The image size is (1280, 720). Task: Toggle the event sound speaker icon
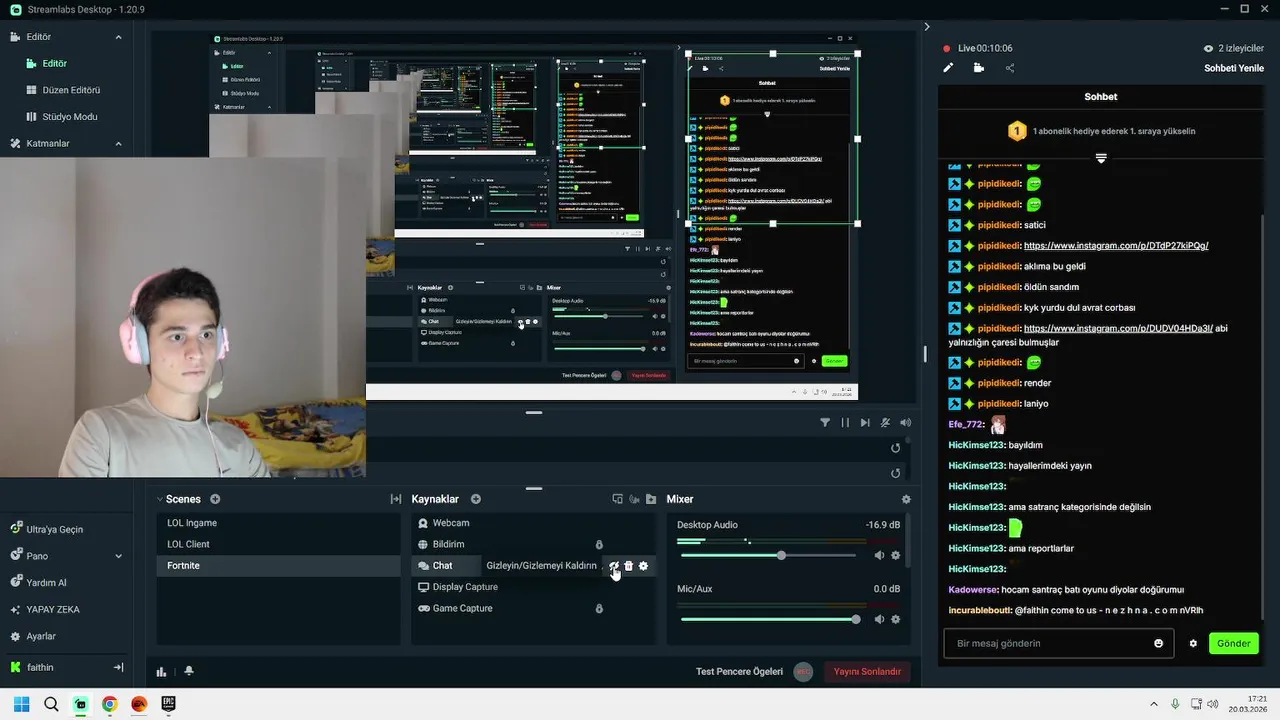coord(905,423)
